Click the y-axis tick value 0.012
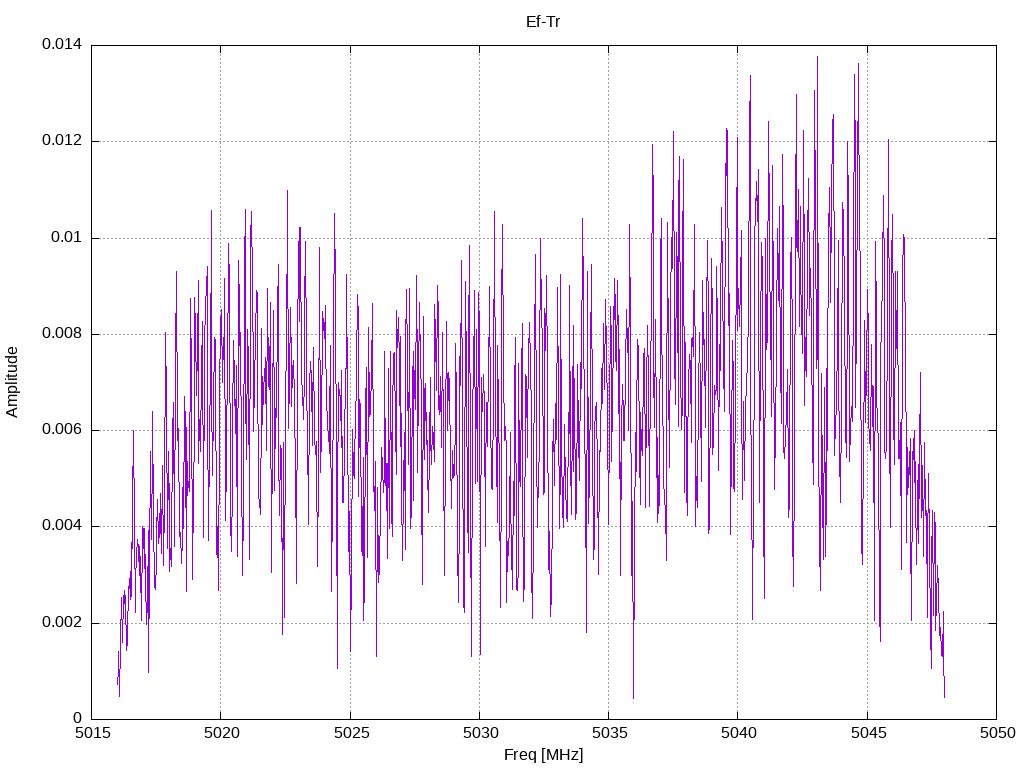 [62, 140]
